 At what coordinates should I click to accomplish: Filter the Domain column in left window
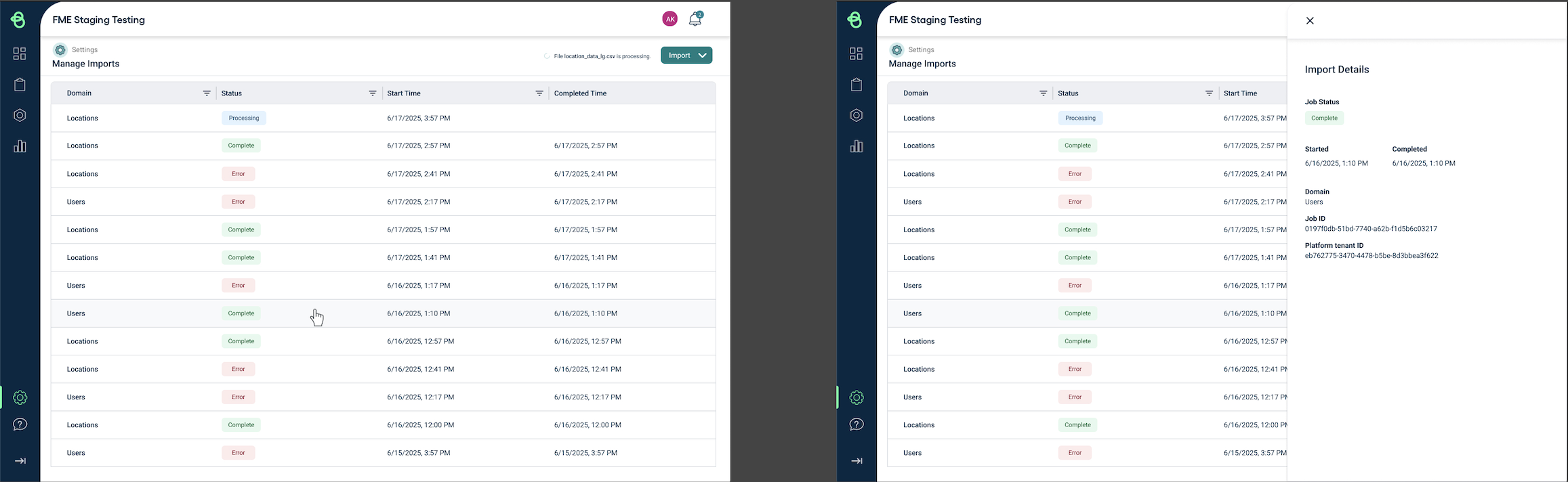click(x=207, y=93)
